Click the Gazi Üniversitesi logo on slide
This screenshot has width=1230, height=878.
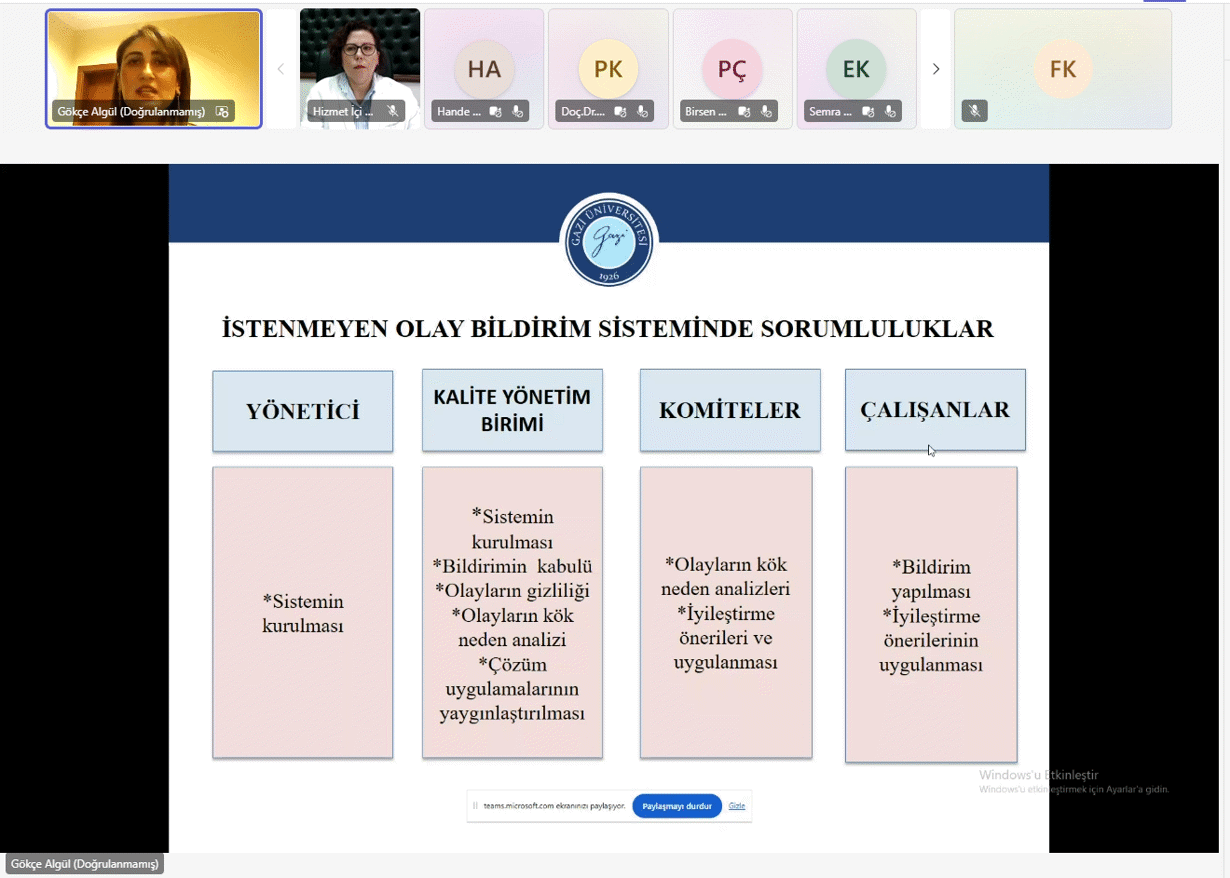(x=608, y=241)
